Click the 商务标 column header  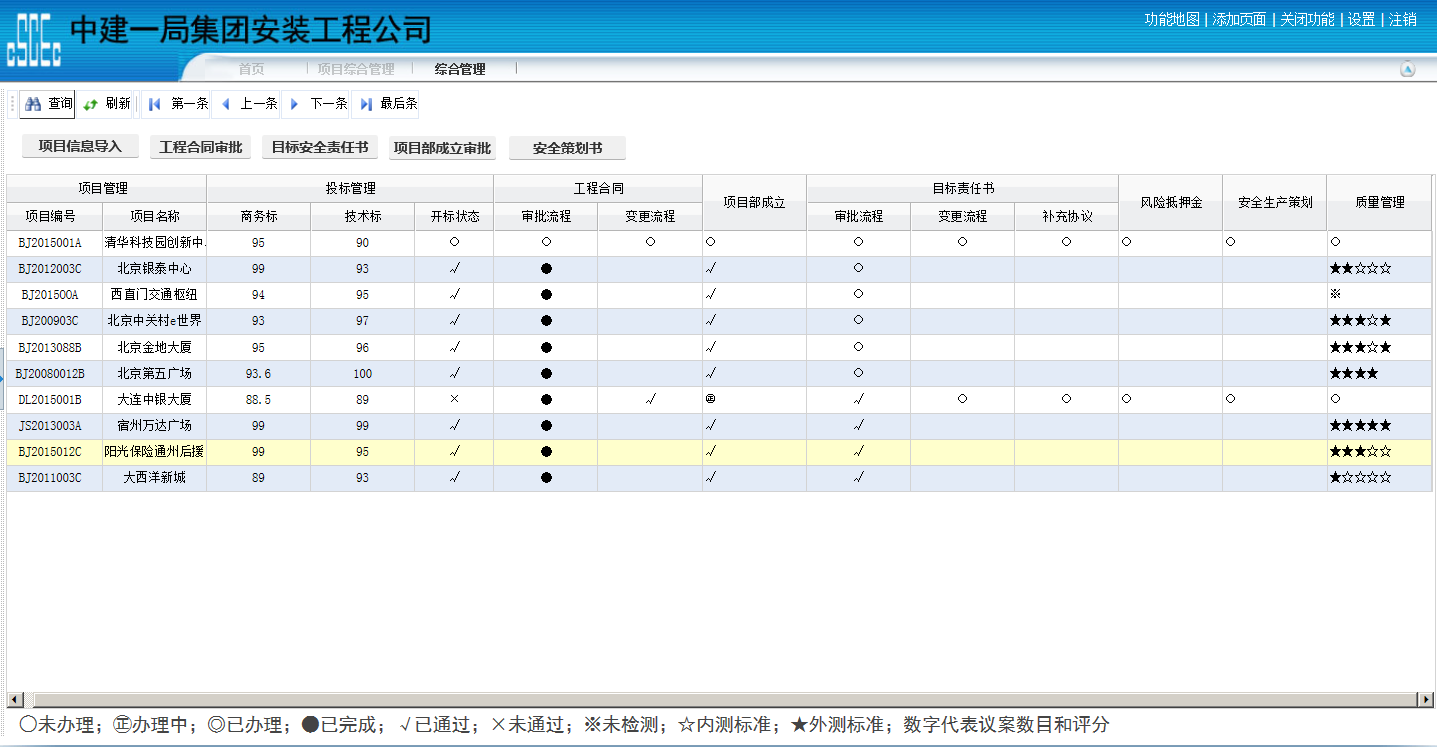click(x=259, y=216)
